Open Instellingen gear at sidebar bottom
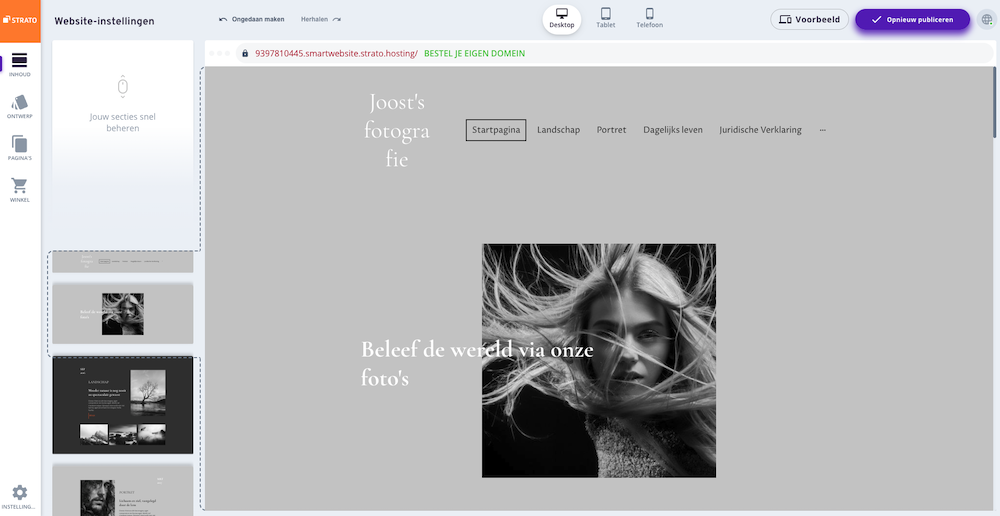This screenshot has height=516, width=1000. coord(20,497)
